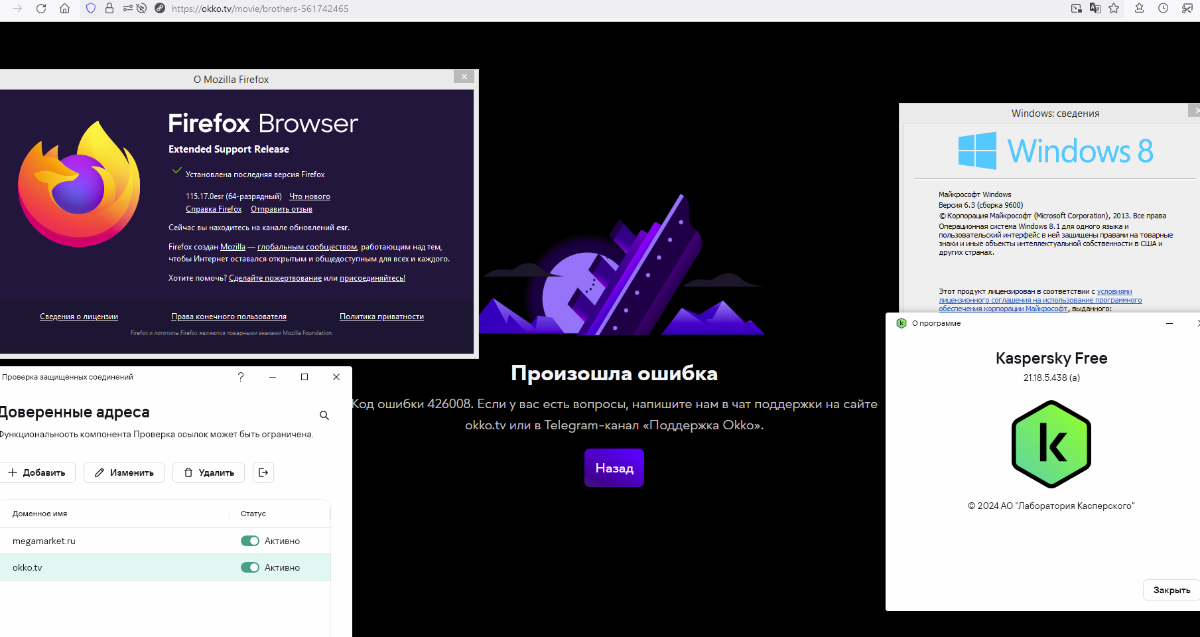Click the browser forward arrow

[x=17, y=8]
